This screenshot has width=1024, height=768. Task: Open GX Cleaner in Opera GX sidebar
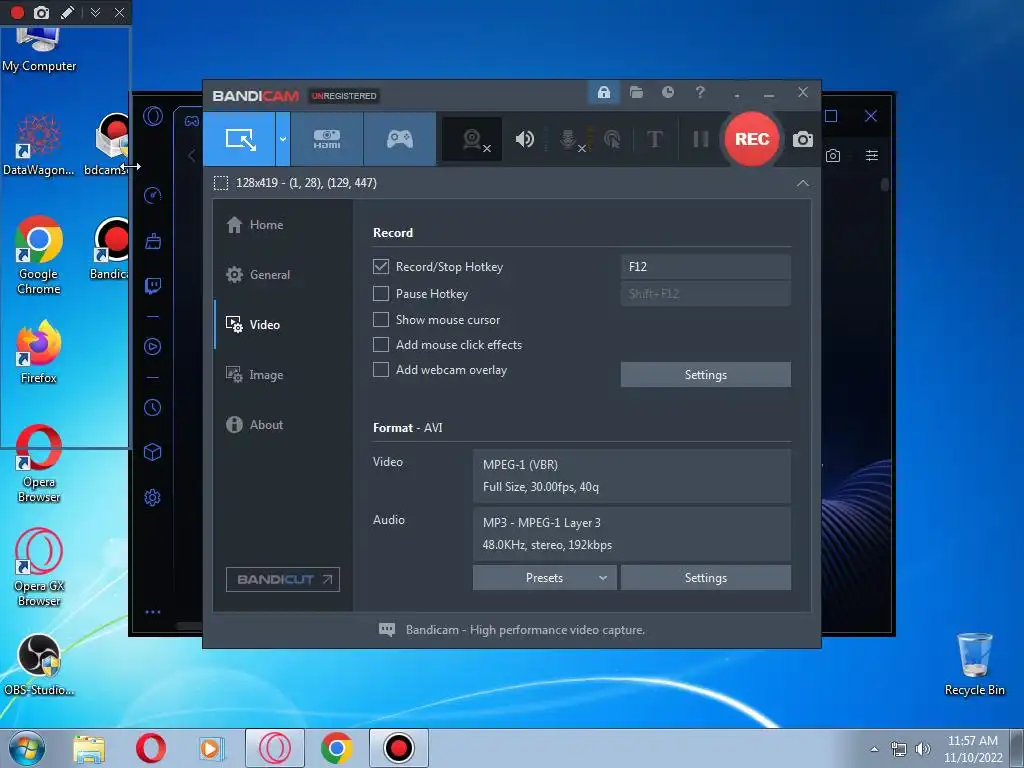coord(153,241)
